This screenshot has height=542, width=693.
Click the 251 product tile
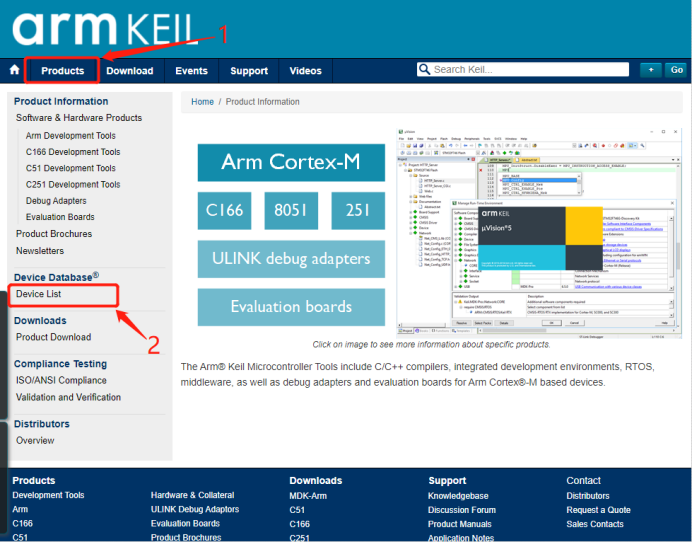pyautogui.click(x=358, y=210)
